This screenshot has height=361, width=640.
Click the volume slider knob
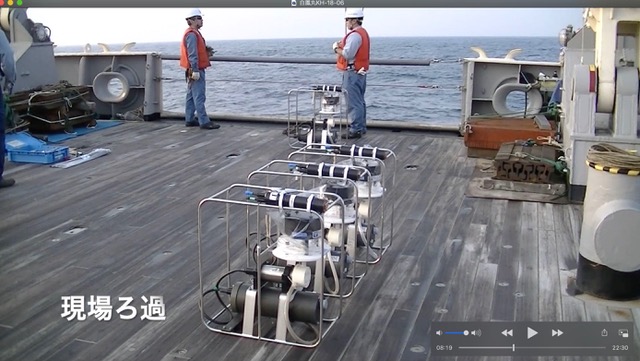coord(466,333)
